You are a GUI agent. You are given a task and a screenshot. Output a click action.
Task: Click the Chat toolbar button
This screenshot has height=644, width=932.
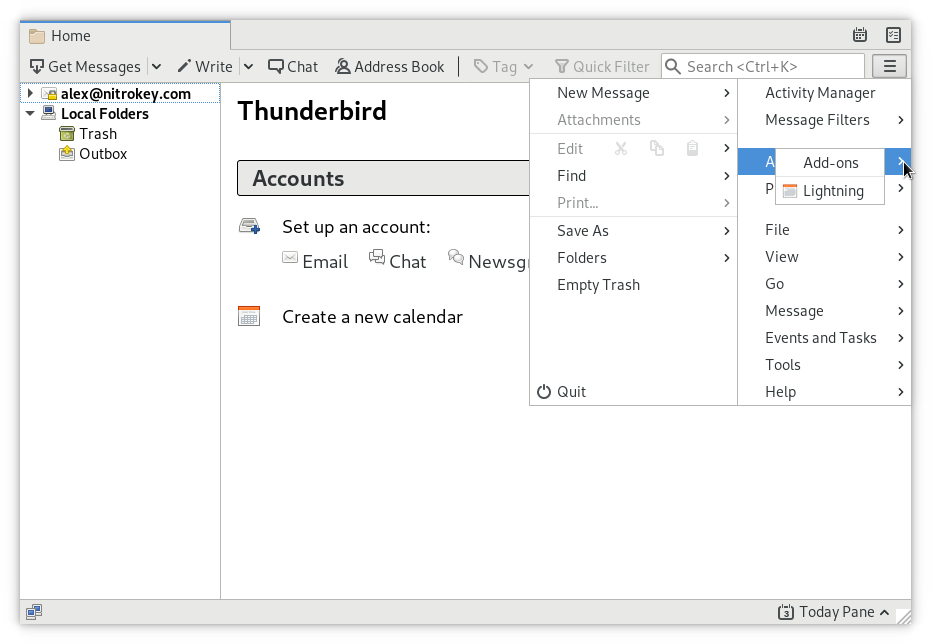tap(293, 66)
